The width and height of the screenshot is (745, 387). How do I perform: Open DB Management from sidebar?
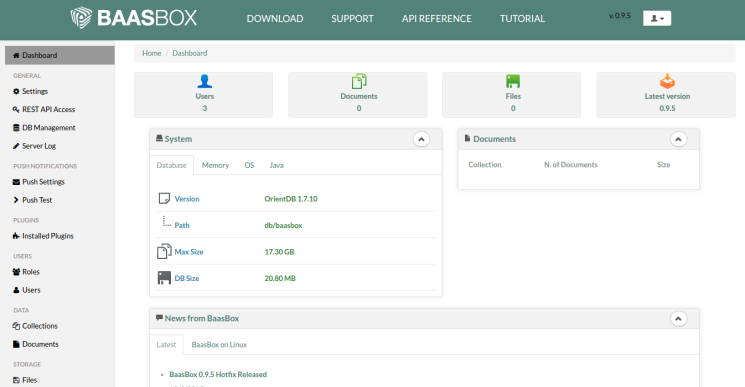click(x=49, y=128)
